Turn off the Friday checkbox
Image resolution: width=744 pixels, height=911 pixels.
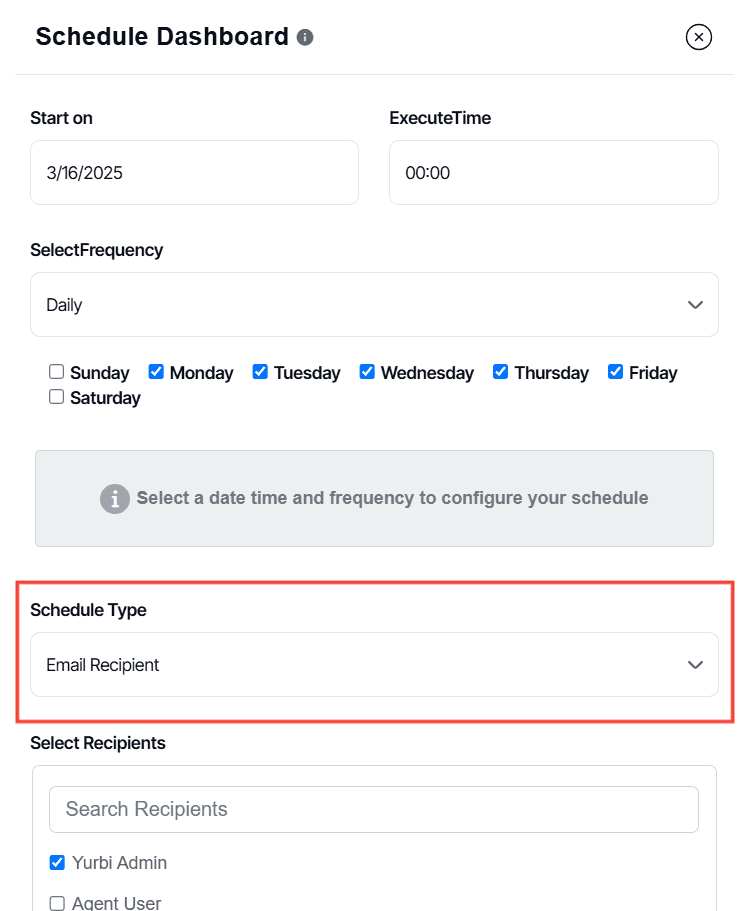tap(614, 371)
